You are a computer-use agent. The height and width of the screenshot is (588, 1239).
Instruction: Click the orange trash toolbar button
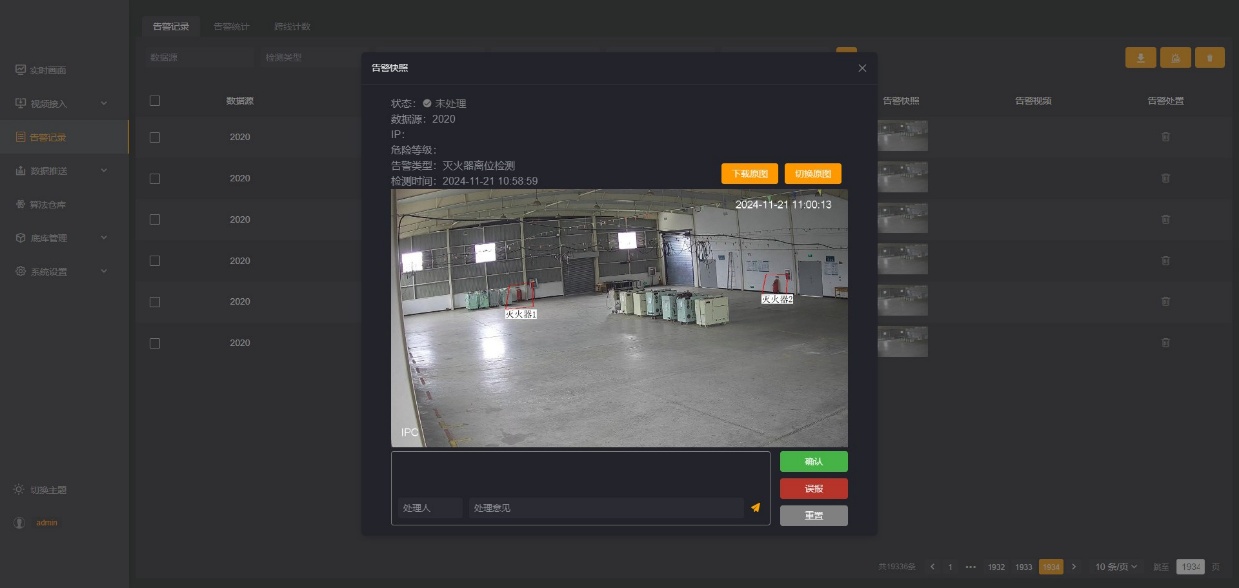click(x=1210, y=58)
